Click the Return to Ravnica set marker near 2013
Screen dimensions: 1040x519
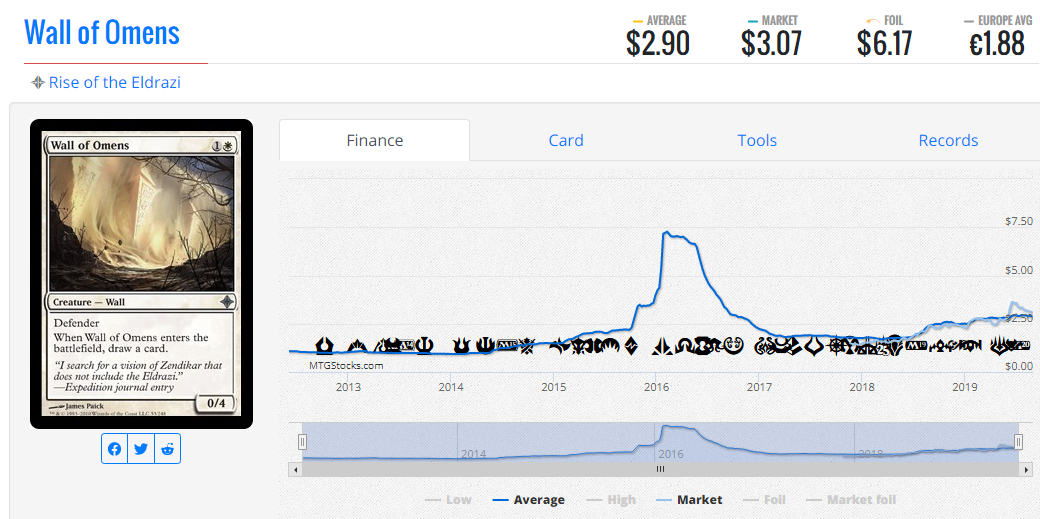pos(324,345)
